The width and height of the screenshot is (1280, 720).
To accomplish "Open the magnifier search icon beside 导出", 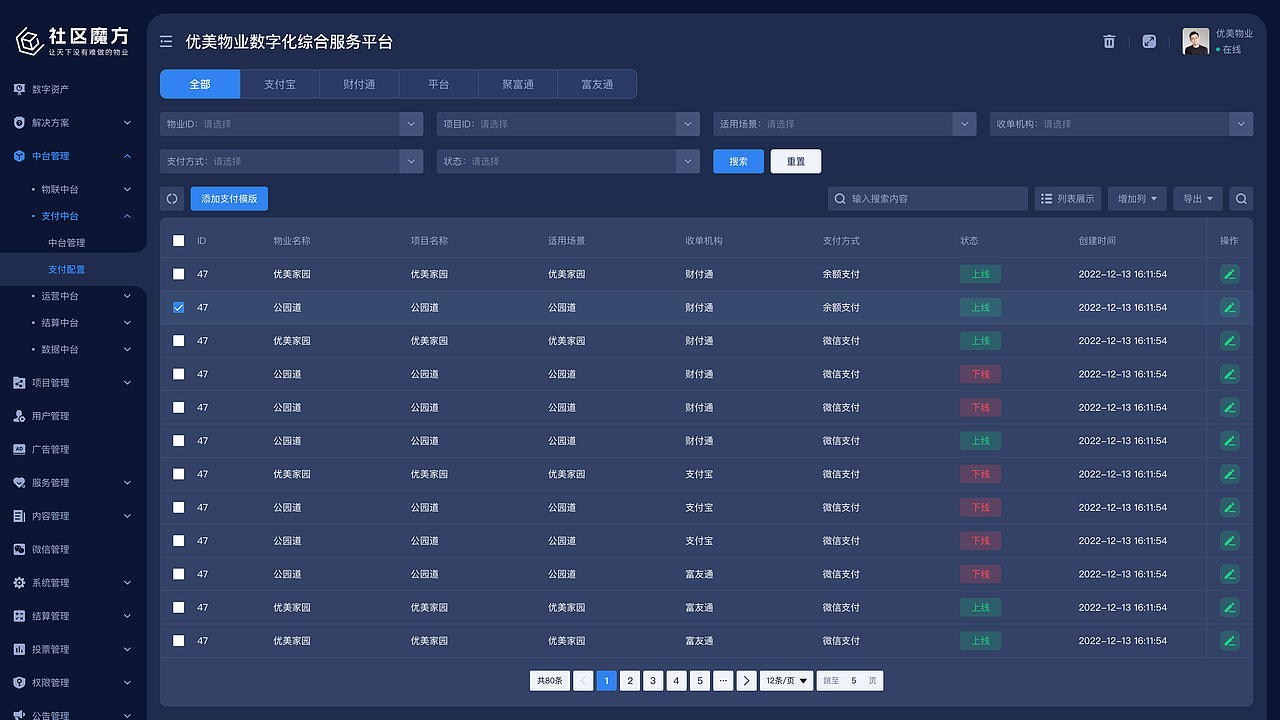I will click(1241, 198).
